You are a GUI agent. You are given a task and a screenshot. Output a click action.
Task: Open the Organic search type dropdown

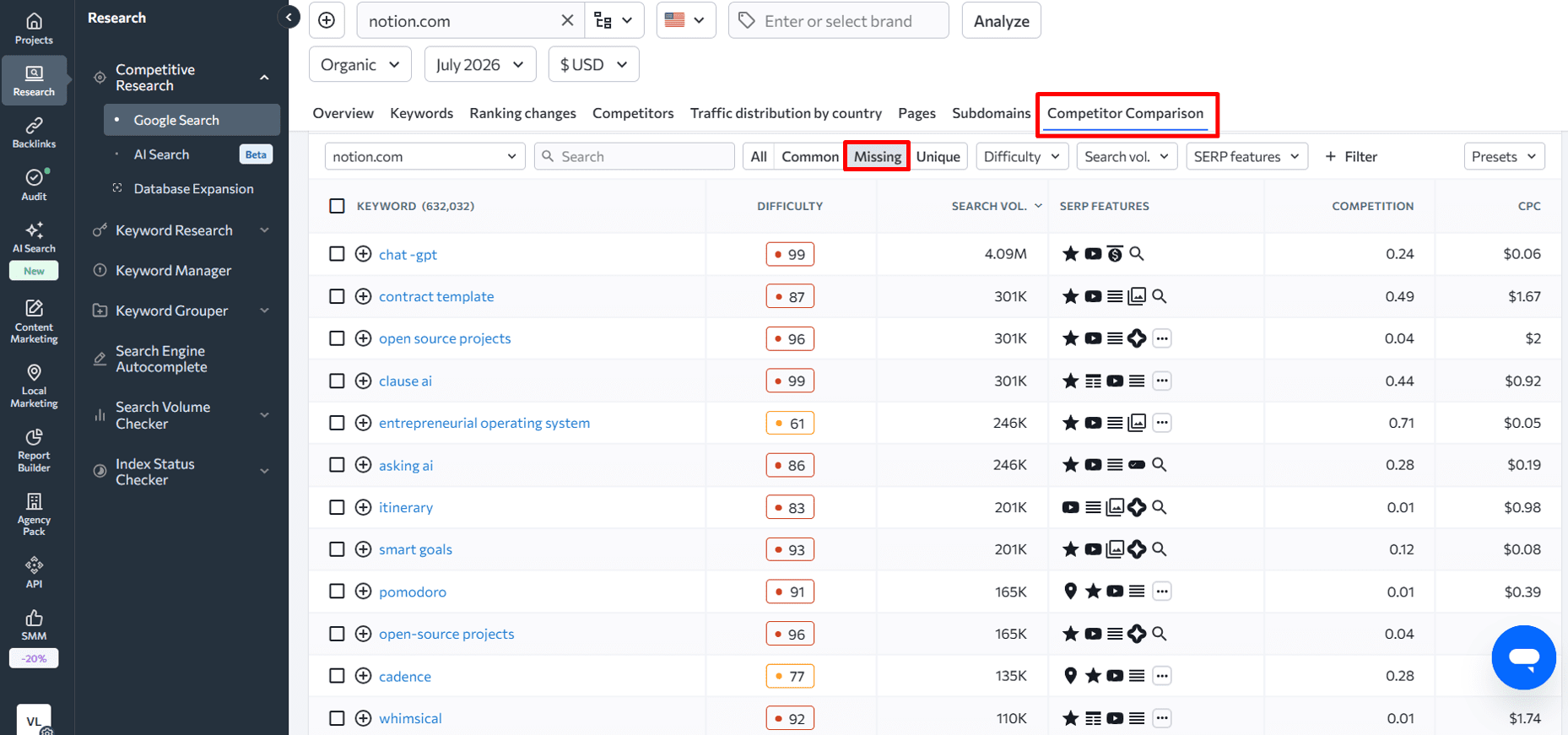tap(360, 64)
